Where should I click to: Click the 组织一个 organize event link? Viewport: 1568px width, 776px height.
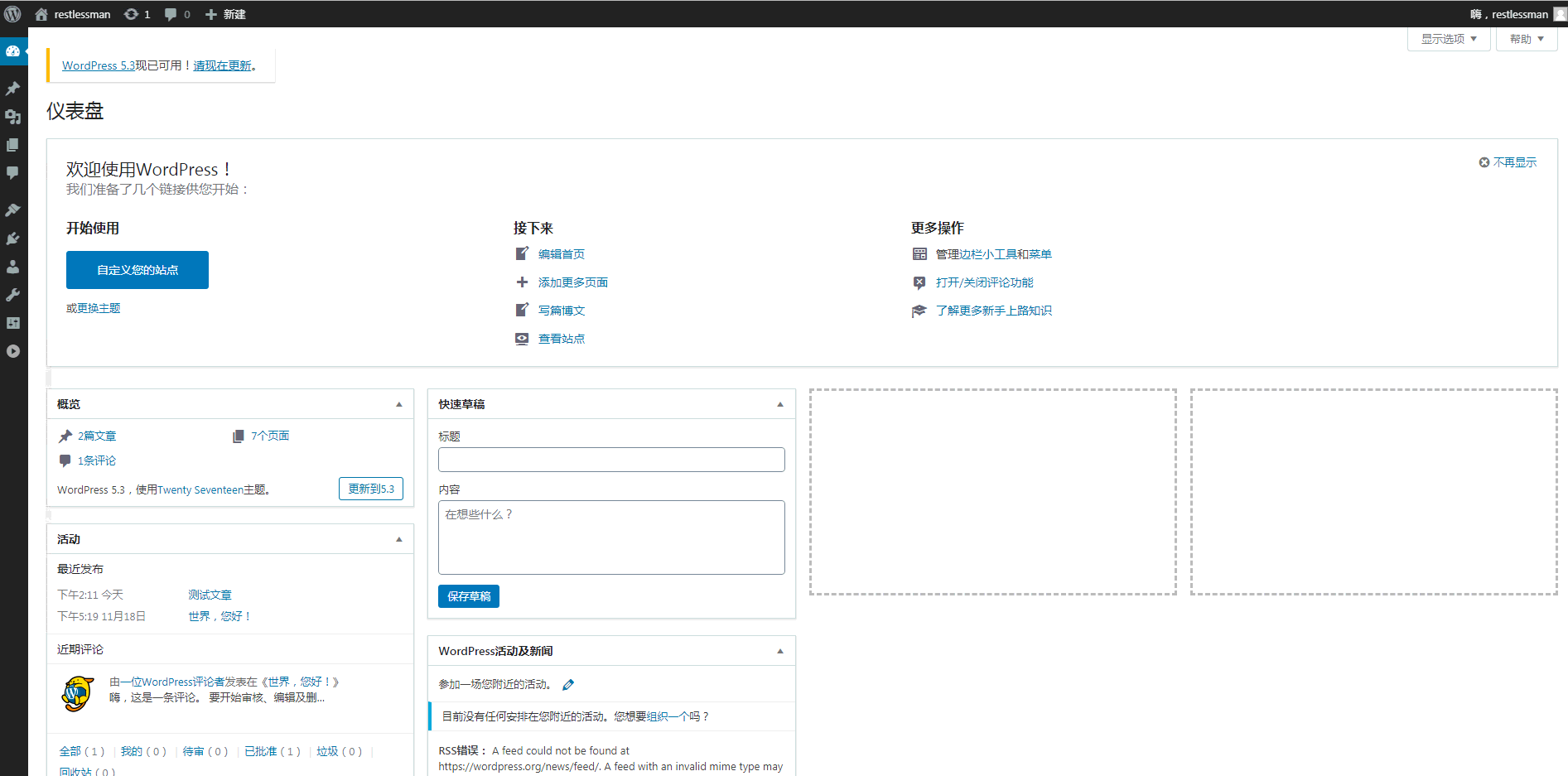669,716
